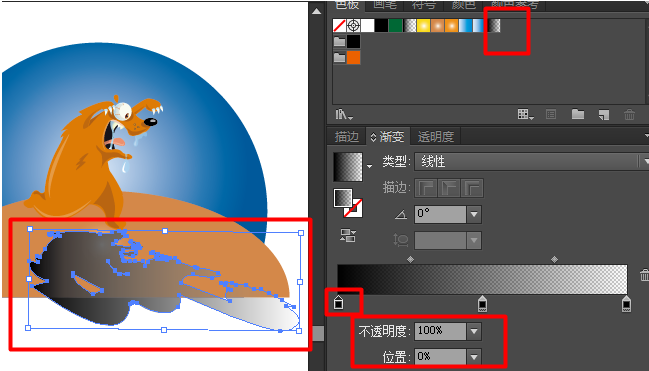Switch to the 描边 tab
This screenshot has height=371, width=649.
tap(347, 137)
